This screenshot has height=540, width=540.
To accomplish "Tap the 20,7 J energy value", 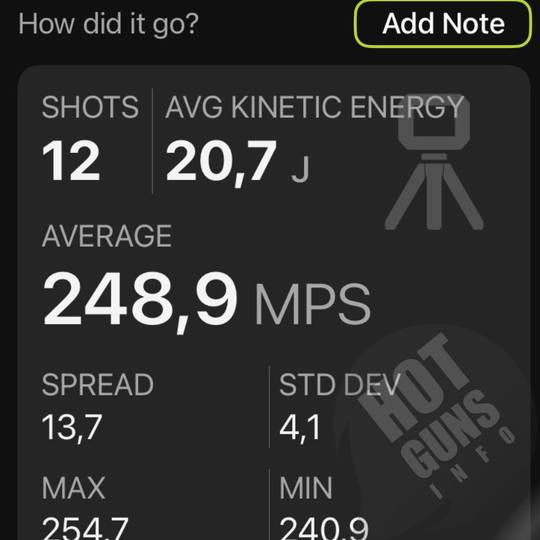I will point(238,163).
